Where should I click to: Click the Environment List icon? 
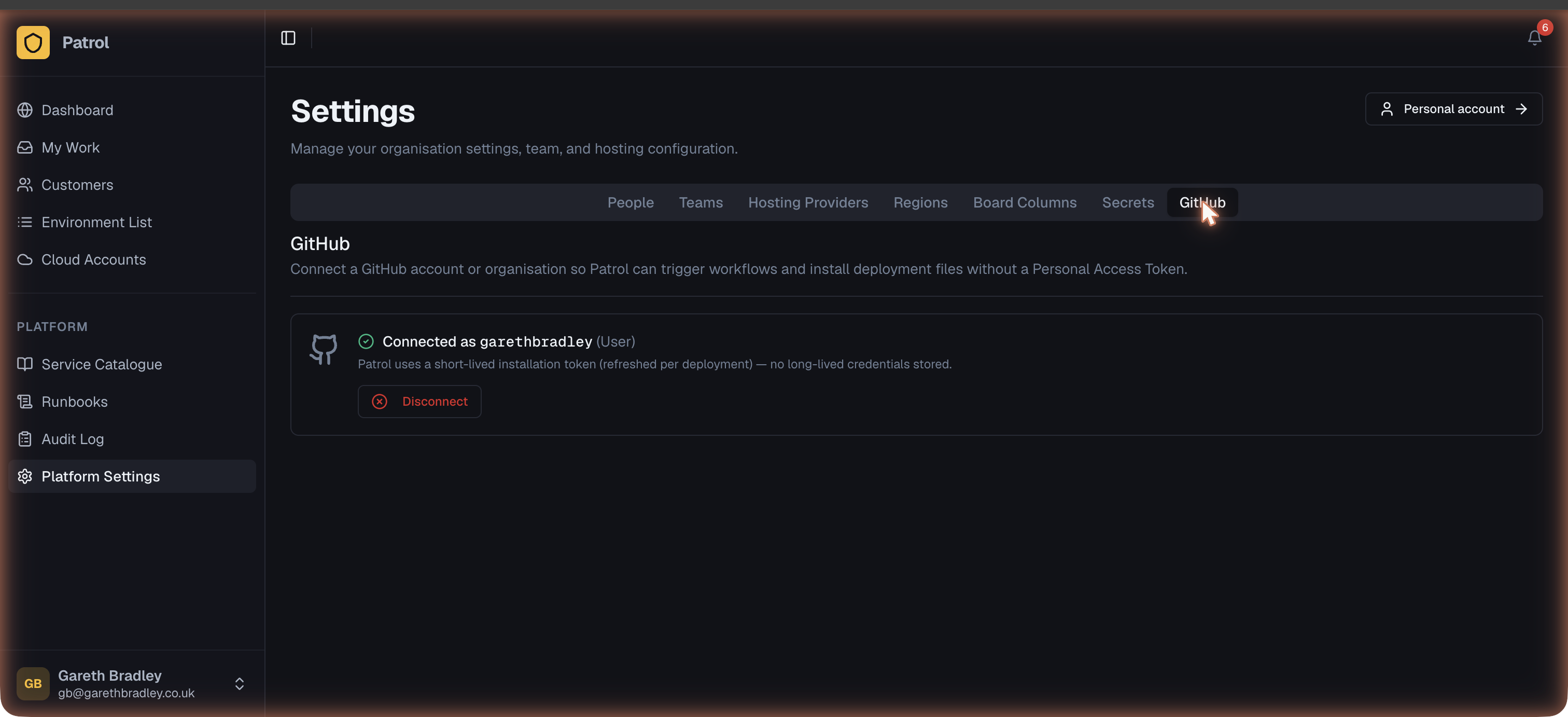tap(25, 223)
